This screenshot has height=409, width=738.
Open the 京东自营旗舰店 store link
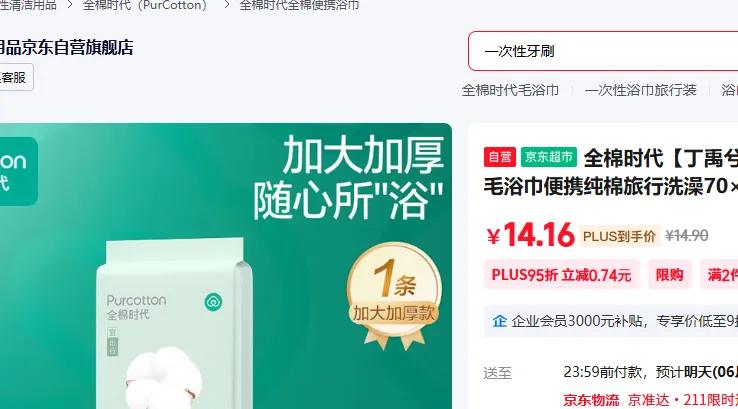click(x=67, y=48)
